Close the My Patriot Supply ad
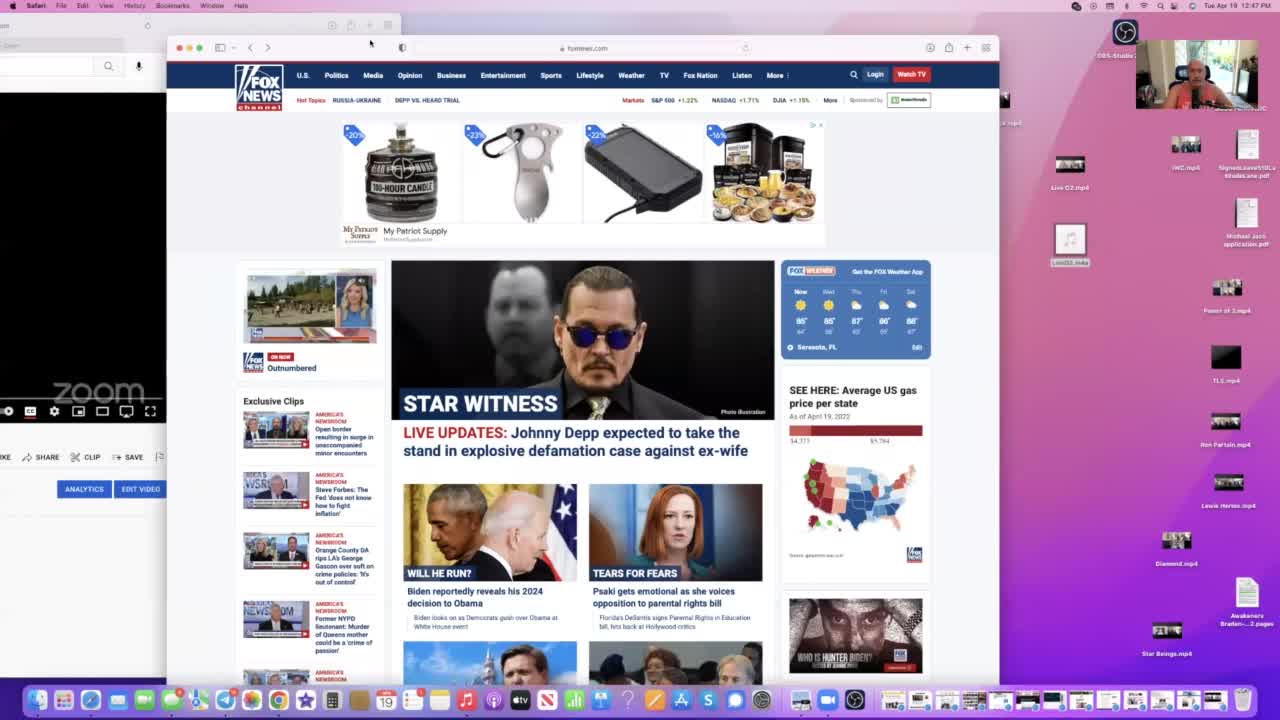The height and width of the screenshot is (720, 1280). click(820, 125)
